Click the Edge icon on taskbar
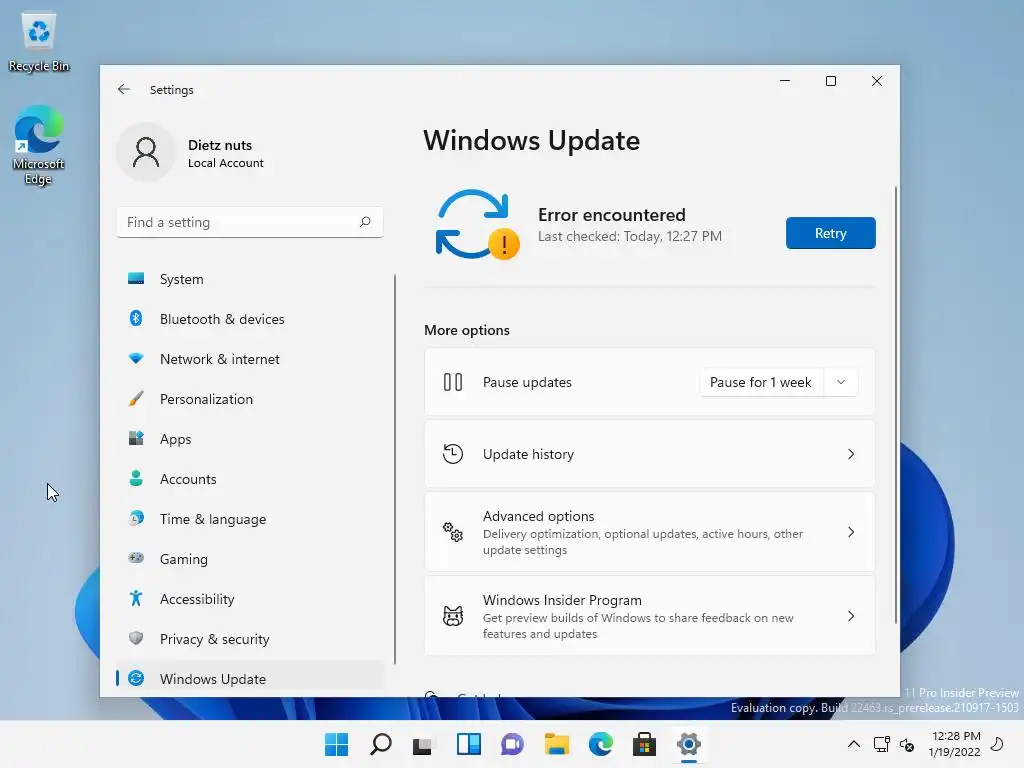This screenshot has width=1024, height=768. pos(600,744)
